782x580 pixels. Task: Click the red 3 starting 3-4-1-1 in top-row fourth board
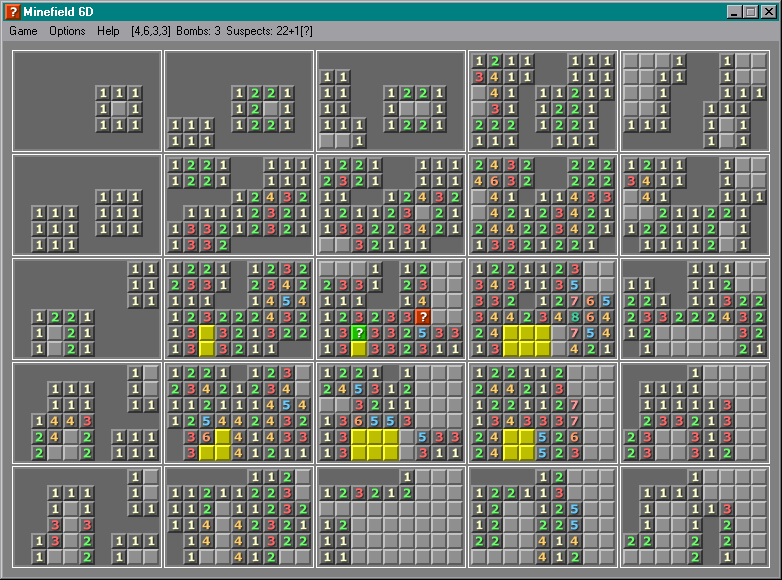tap(479, 77)
